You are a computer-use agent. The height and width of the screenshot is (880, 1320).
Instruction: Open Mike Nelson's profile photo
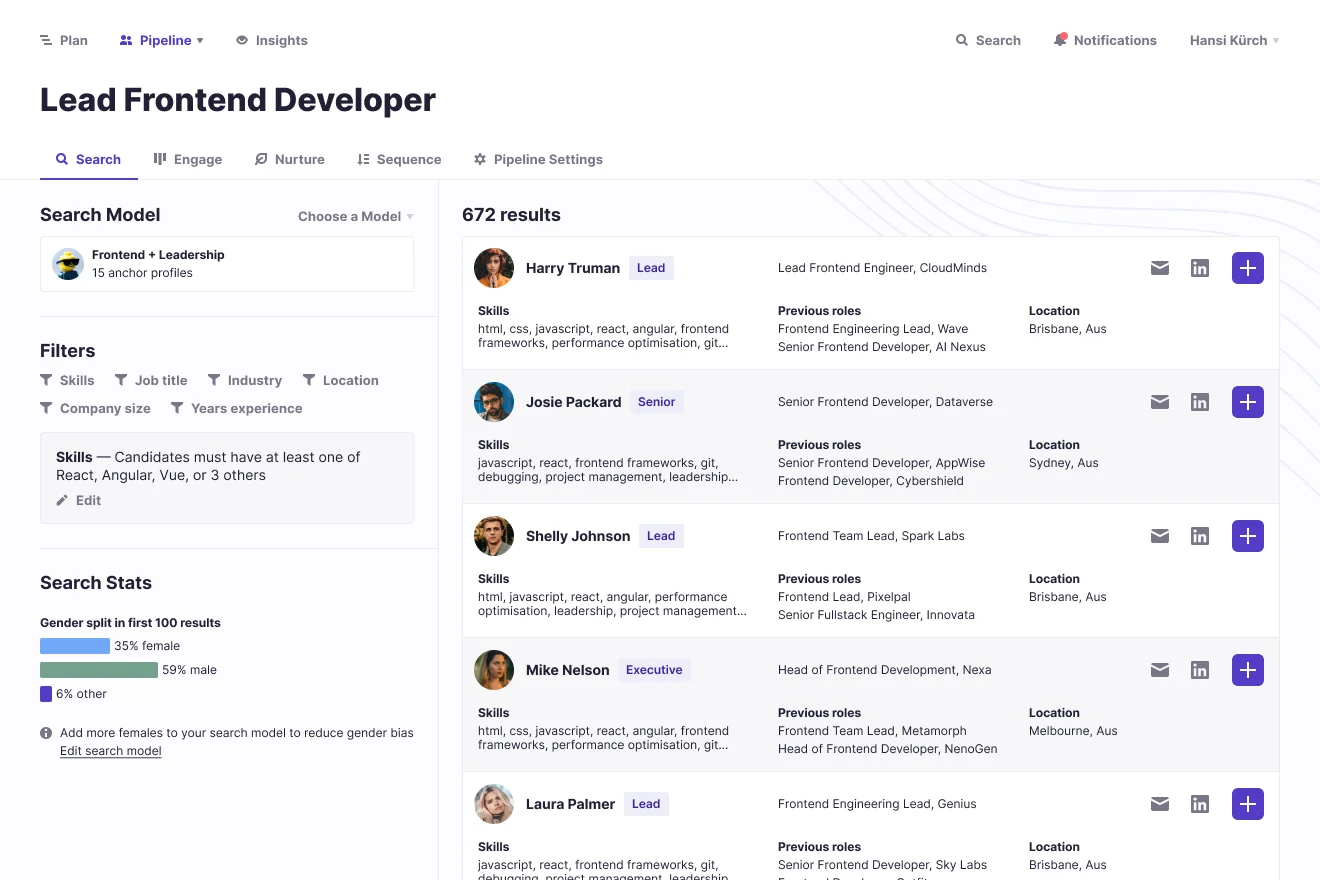click(x=494, y=670)
